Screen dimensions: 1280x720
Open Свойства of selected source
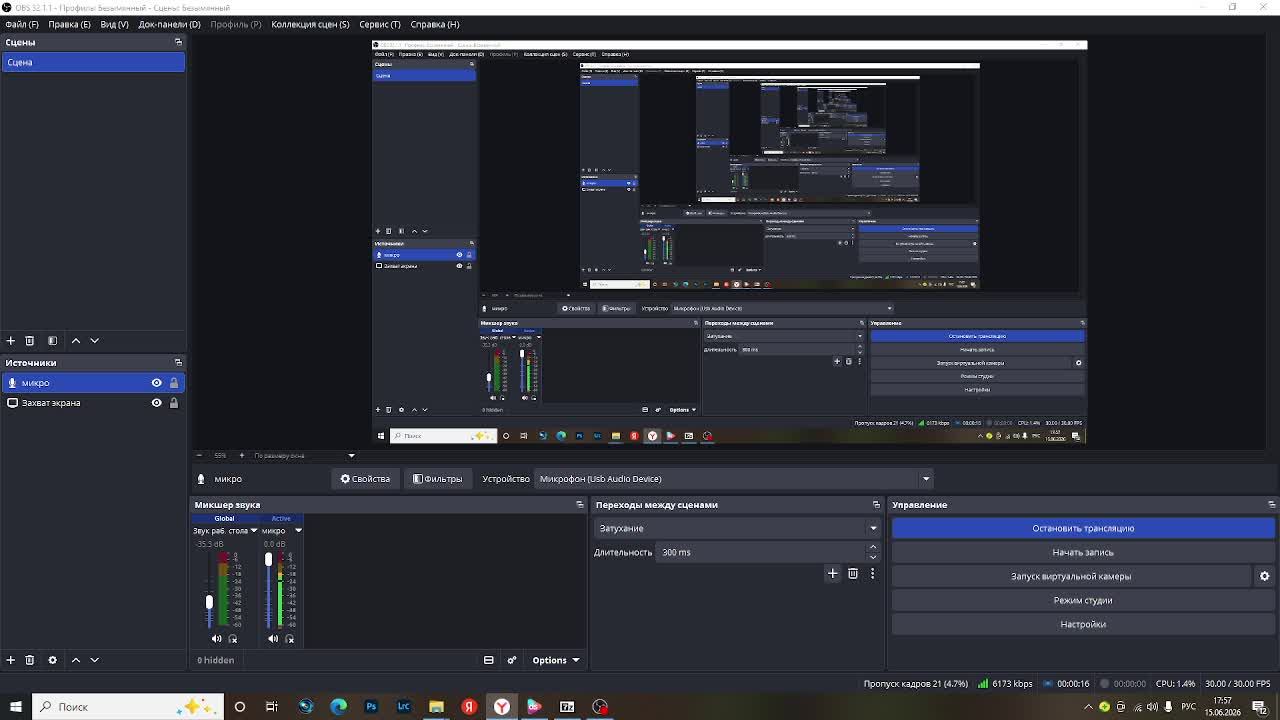tap(365, 479)
